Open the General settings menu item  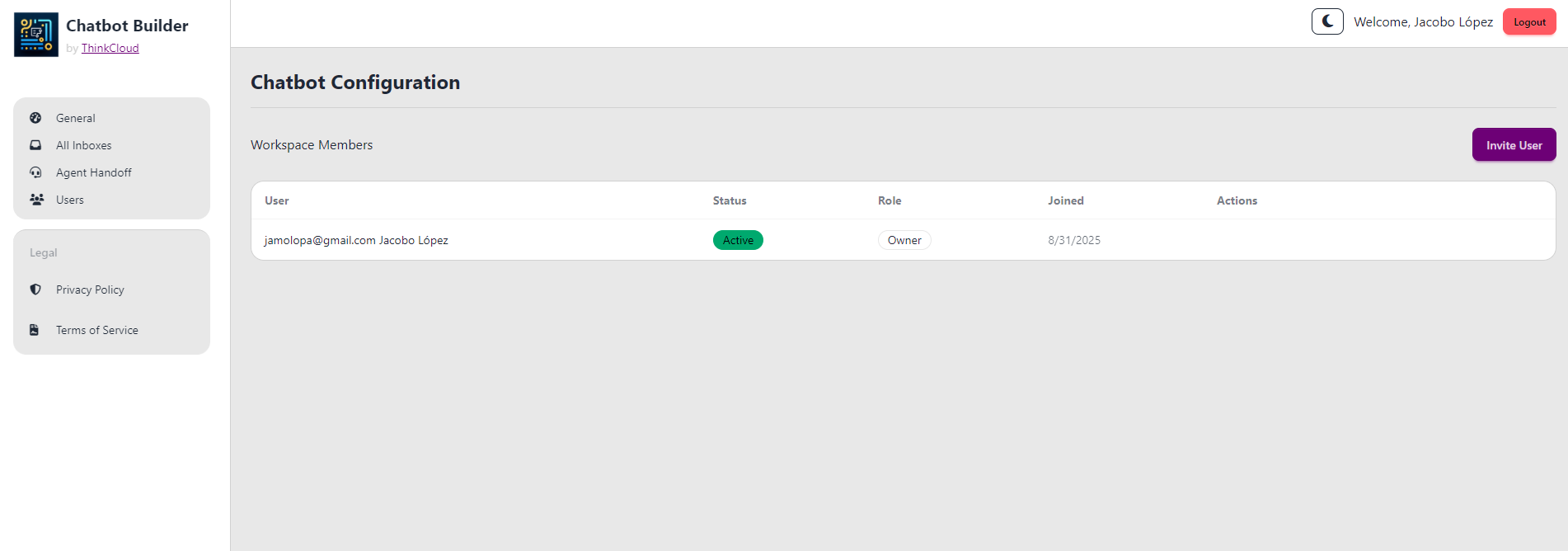111,118
